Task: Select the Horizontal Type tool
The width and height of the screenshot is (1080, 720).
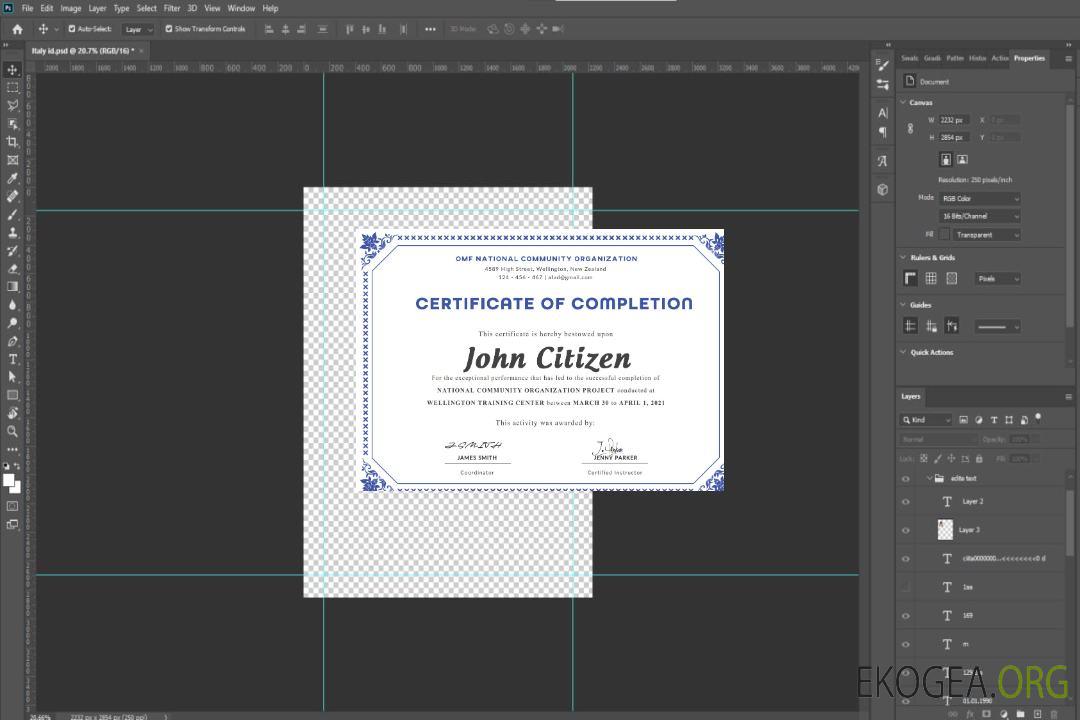Action: [x=12, y=359]
